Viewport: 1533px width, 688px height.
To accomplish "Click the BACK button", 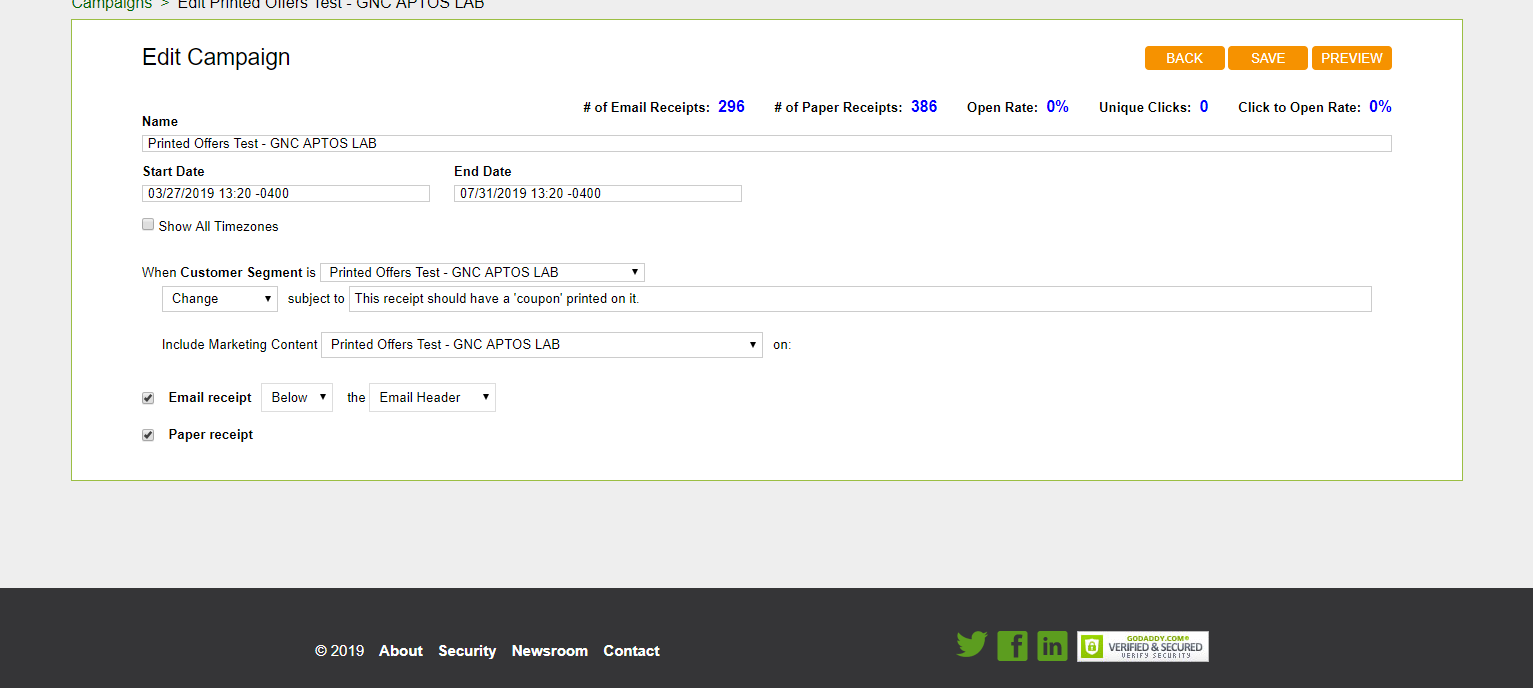I will (1185, 58).
